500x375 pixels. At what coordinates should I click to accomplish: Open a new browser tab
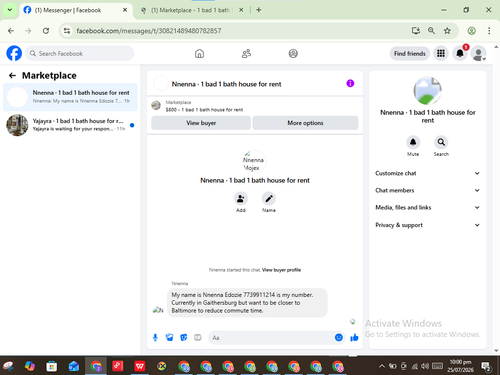coord(259,10)
